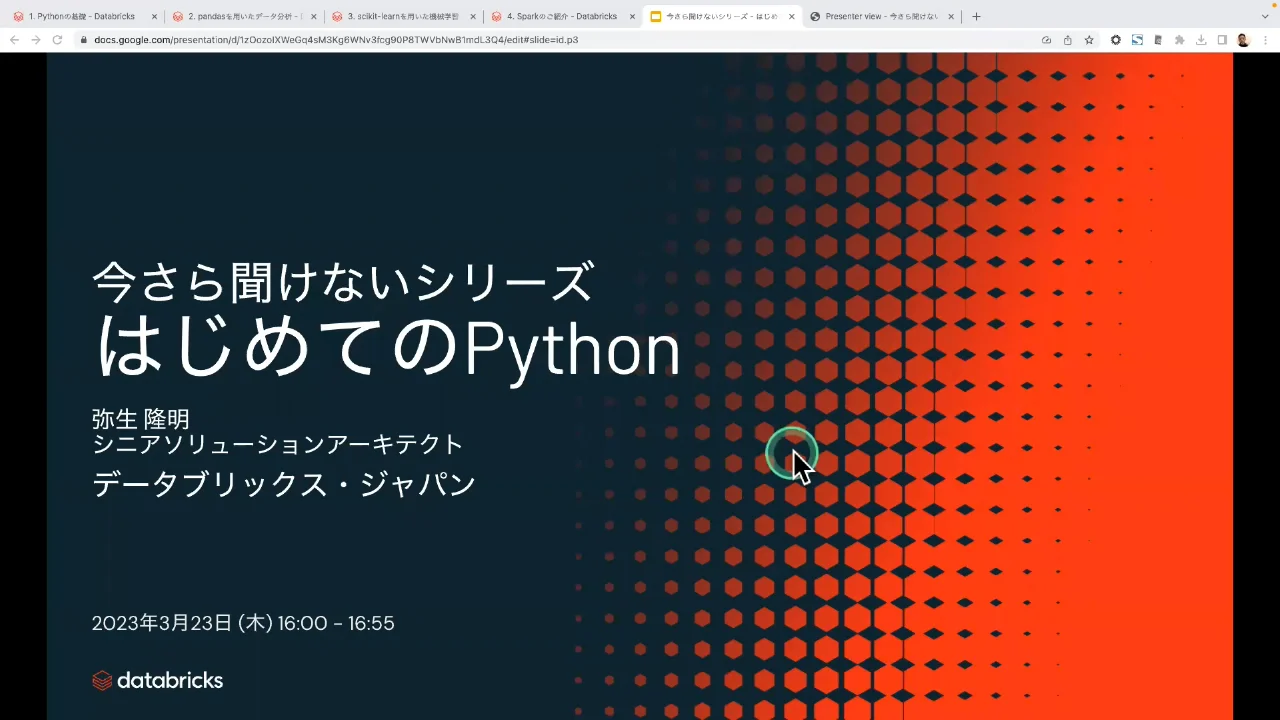The image size is (1280, 720).
Task: Close the Presenter view tab
Action: (x=951, y=16)
